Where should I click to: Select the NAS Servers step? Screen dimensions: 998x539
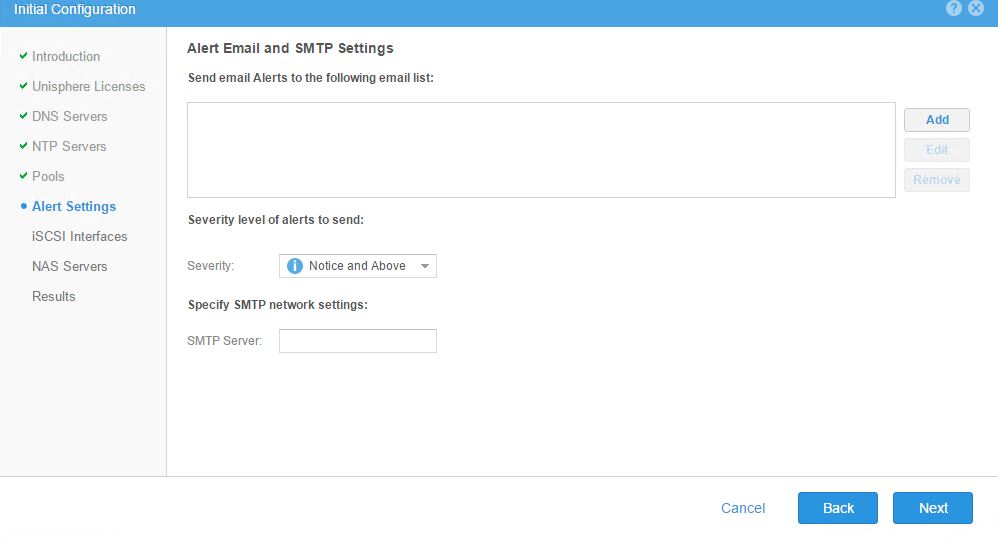(69, 266)
